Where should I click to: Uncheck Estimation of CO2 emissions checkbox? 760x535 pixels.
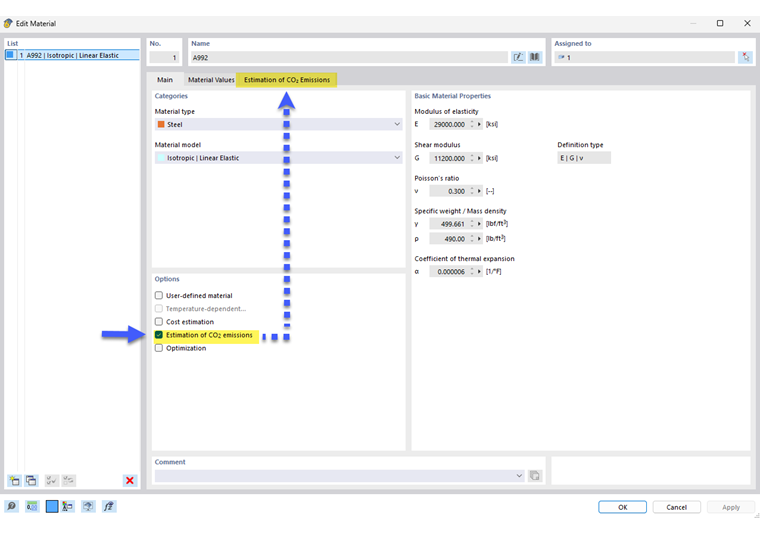[158, 335]
